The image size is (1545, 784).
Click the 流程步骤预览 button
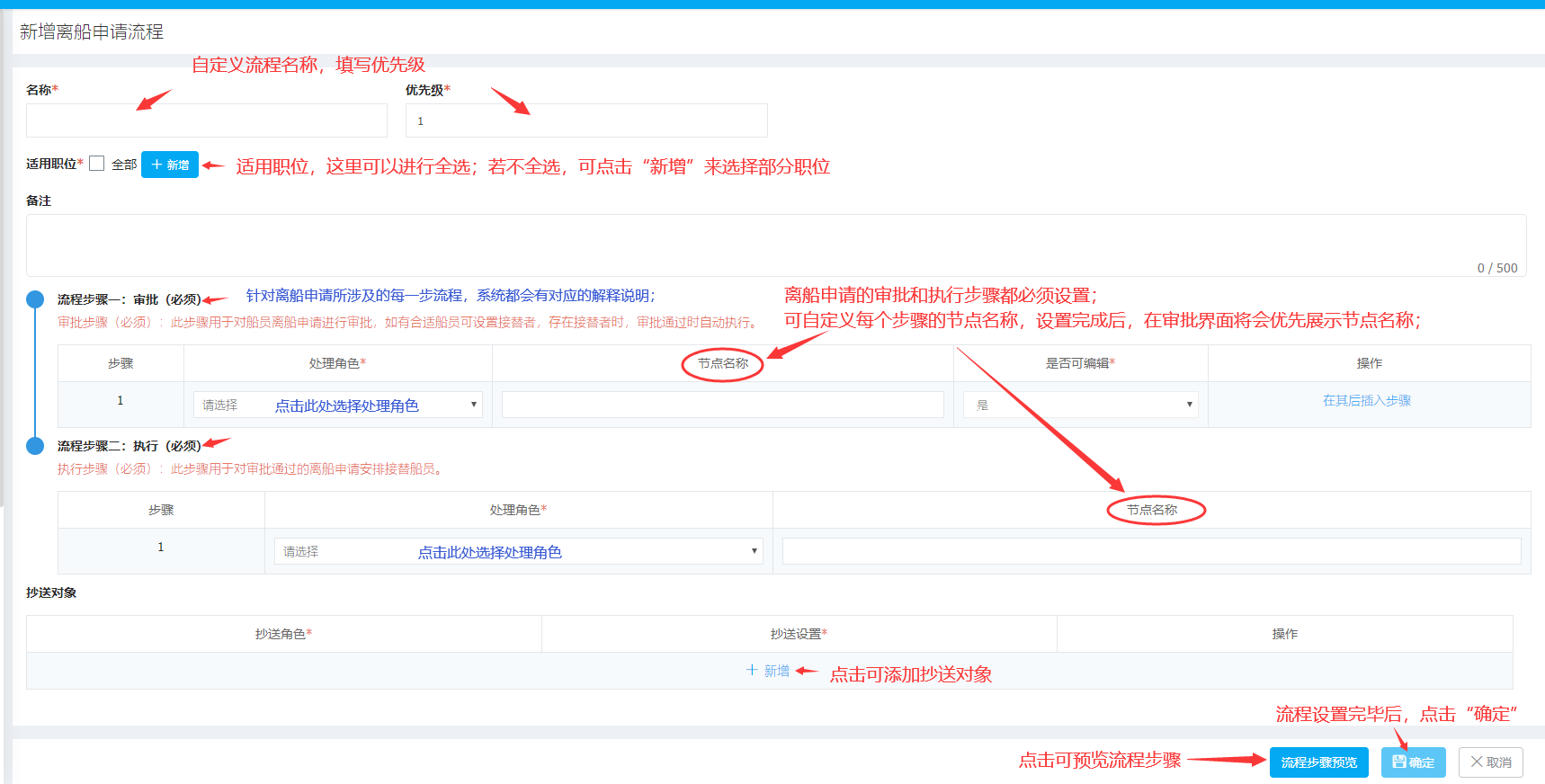[1319, 762]
